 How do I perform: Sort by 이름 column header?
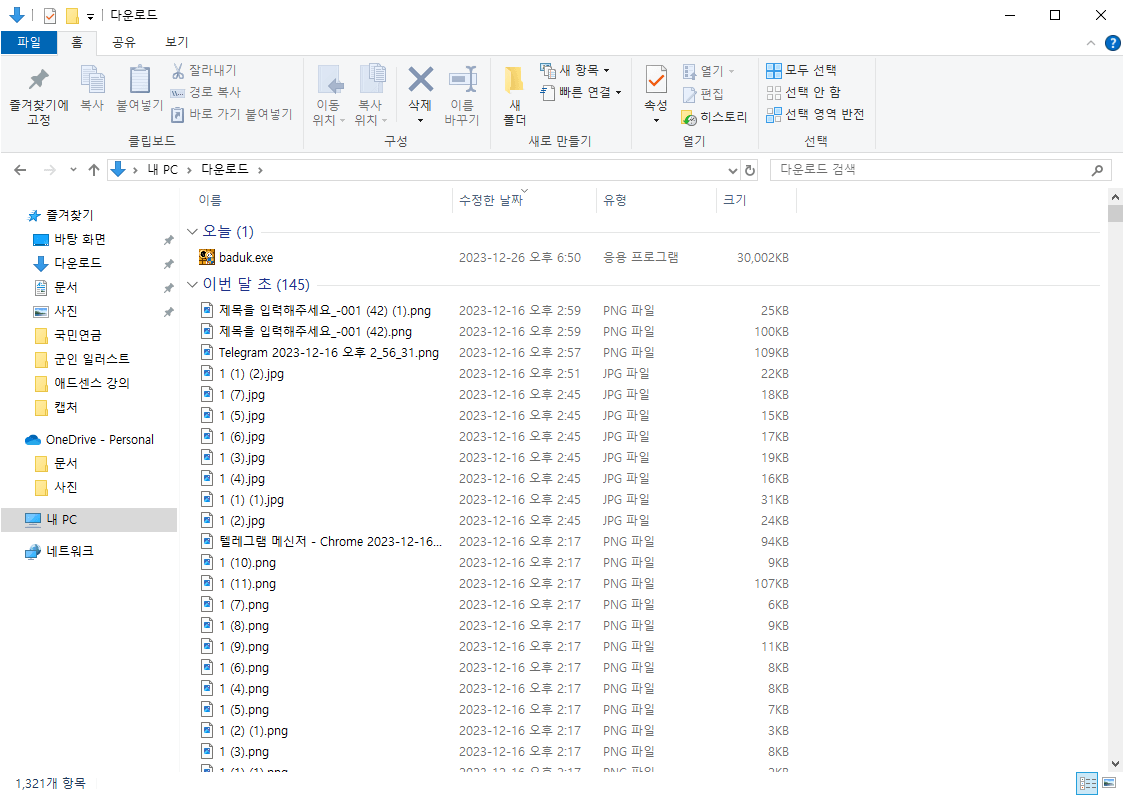[322, 201]
